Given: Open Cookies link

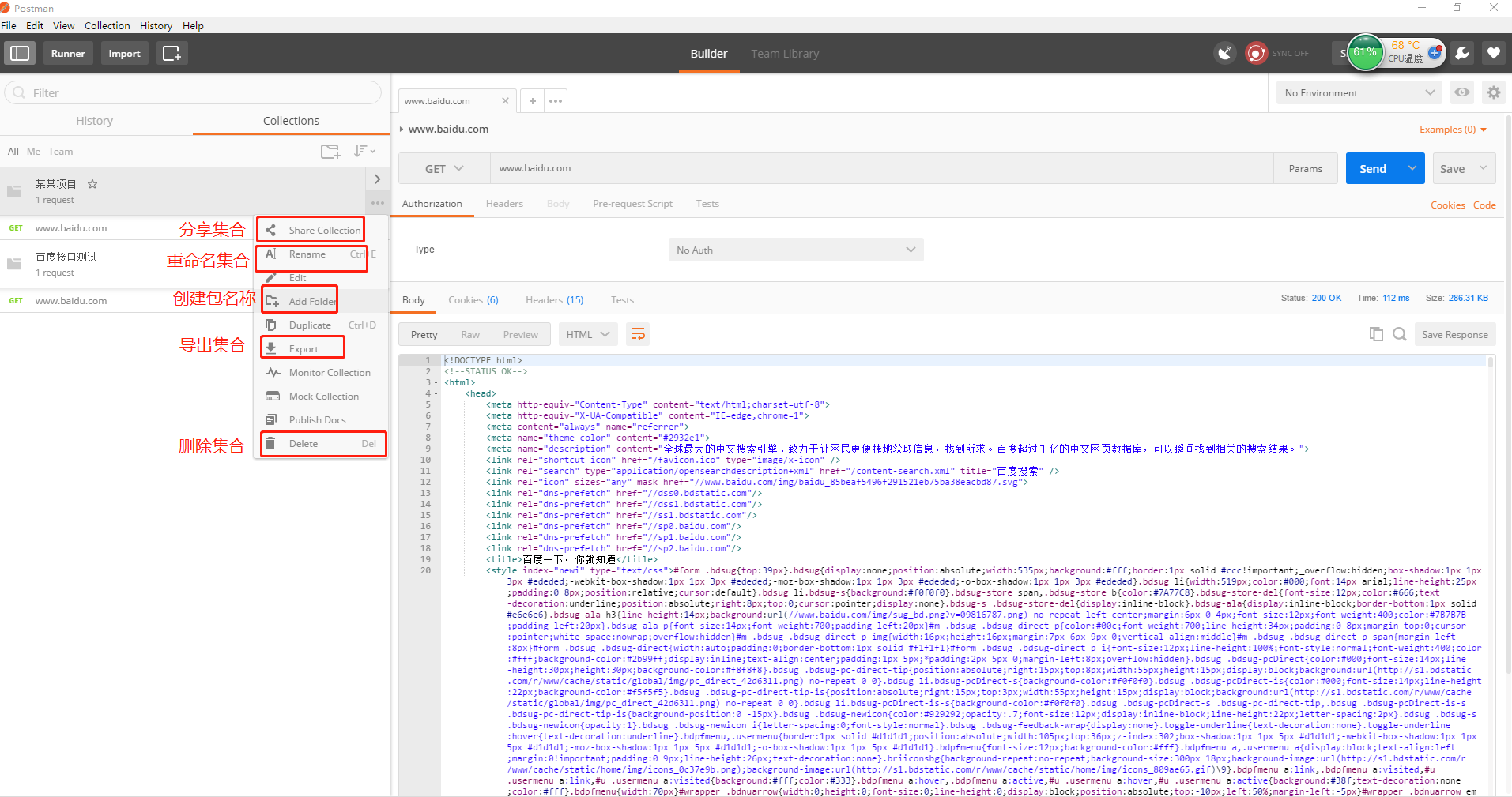Looking at the screenshot, I should click(x=1447, y=205).
